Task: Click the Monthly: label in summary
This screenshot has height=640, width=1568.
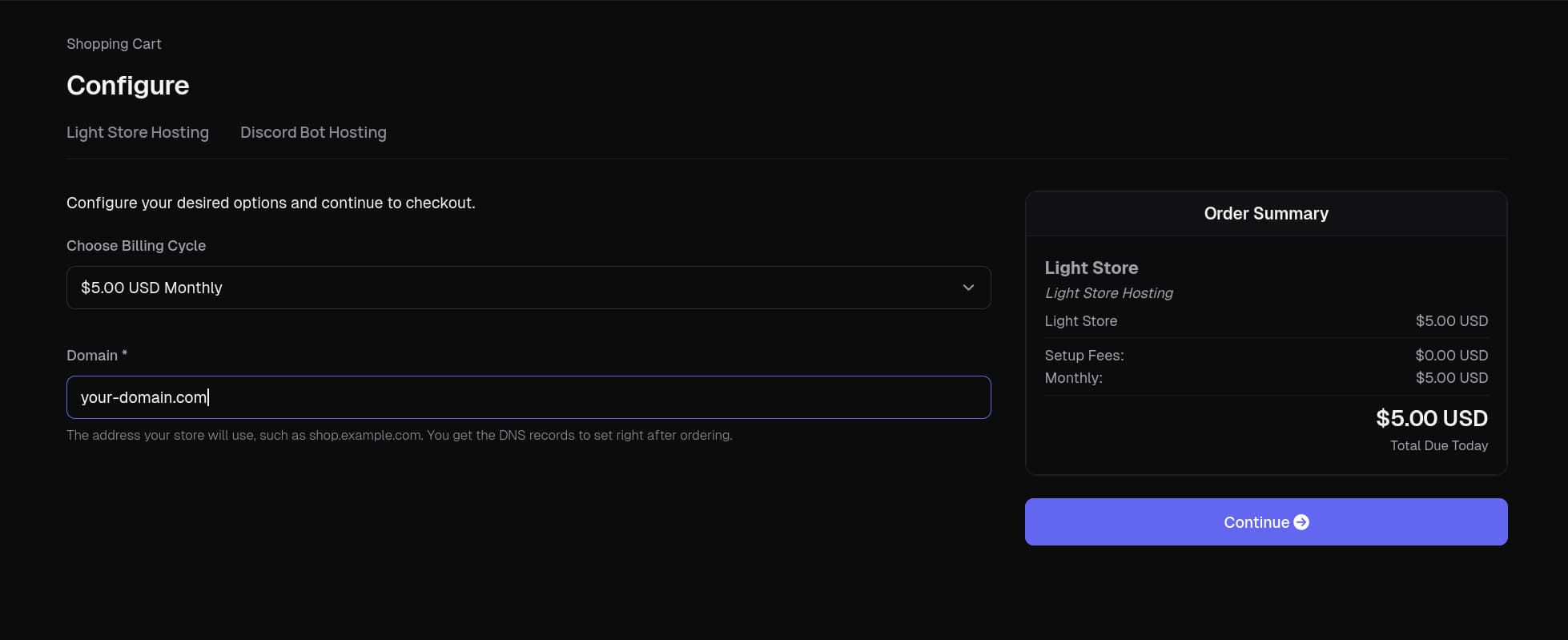Action: coord(1073,377)
